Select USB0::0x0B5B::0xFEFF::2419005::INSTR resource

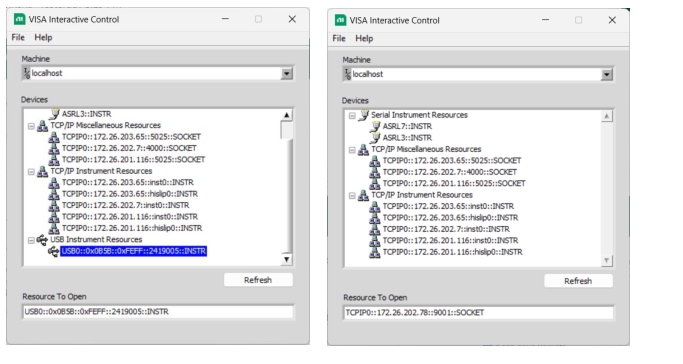pyautogui.click(x=133, y=251)
